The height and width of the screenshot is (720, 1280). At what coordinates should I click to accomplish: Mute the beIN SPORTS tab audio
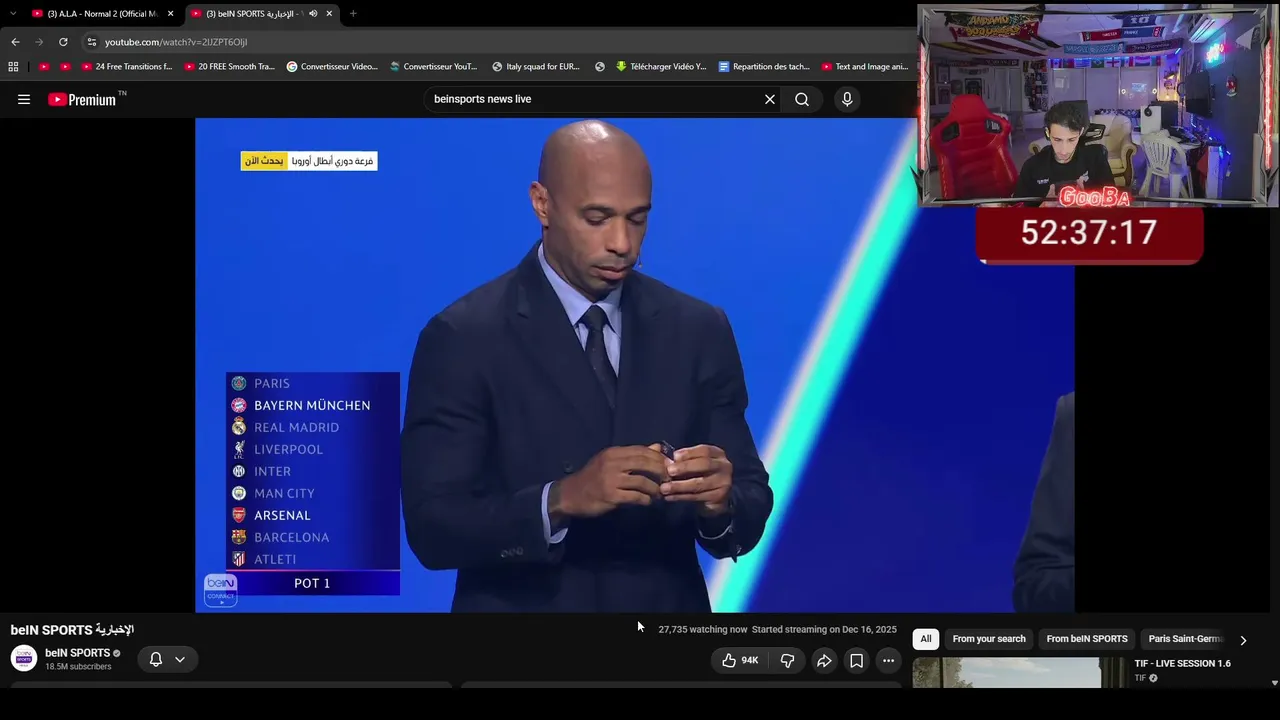pos(313,14)
